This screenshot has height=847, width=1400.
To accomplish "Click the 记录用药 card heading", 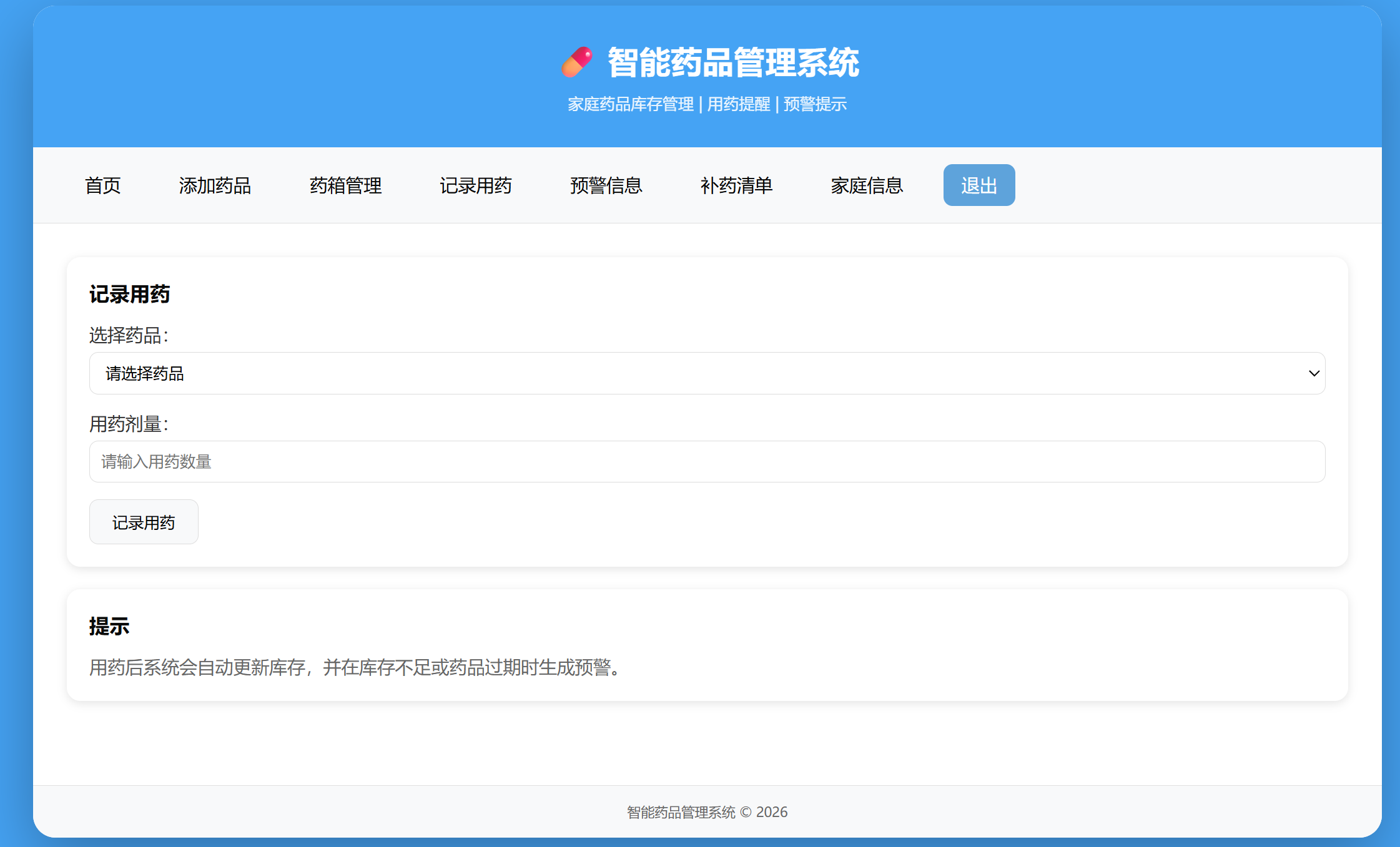I will pyautogui.click(x=129, y=294).
